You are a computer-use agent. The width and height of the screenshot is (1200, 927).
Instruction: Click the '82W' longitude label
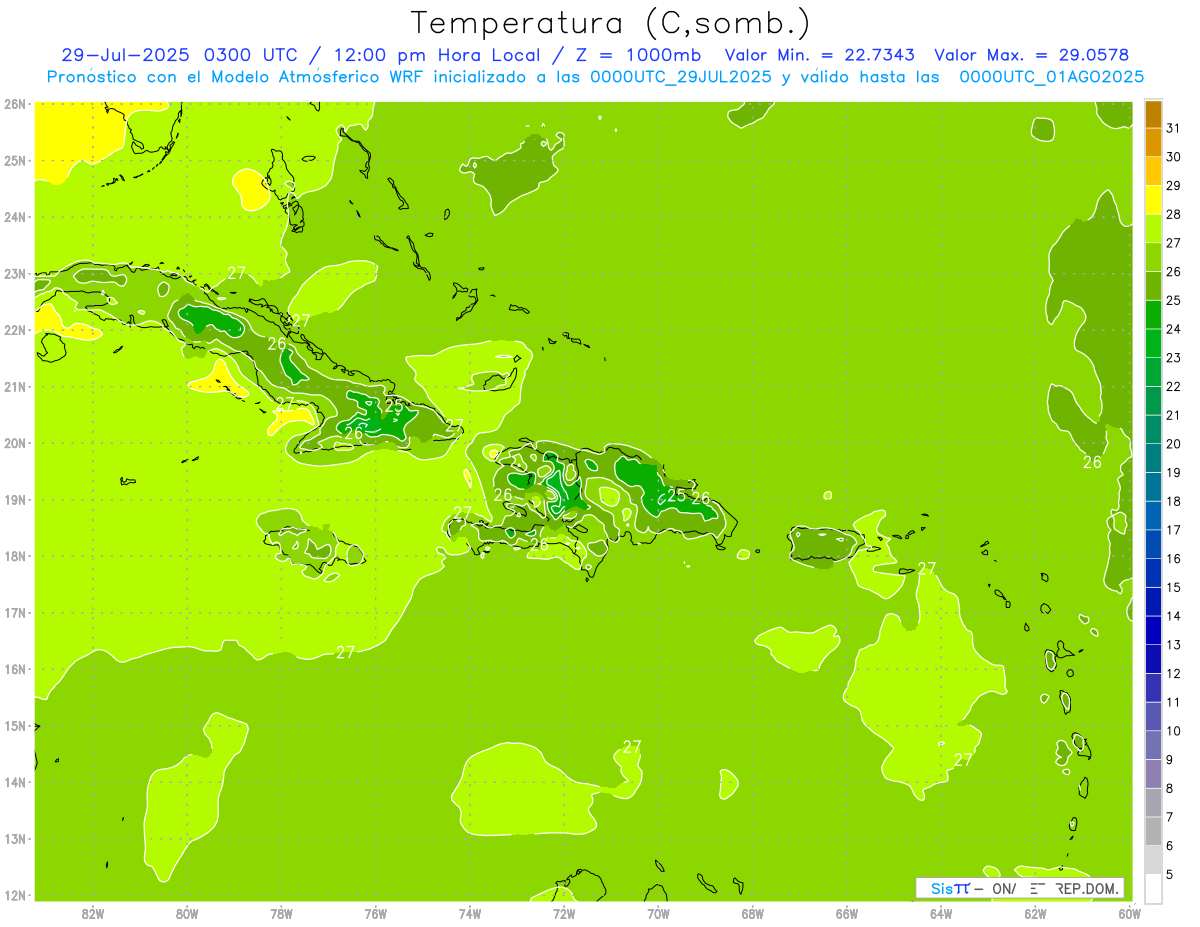point(92,914)
